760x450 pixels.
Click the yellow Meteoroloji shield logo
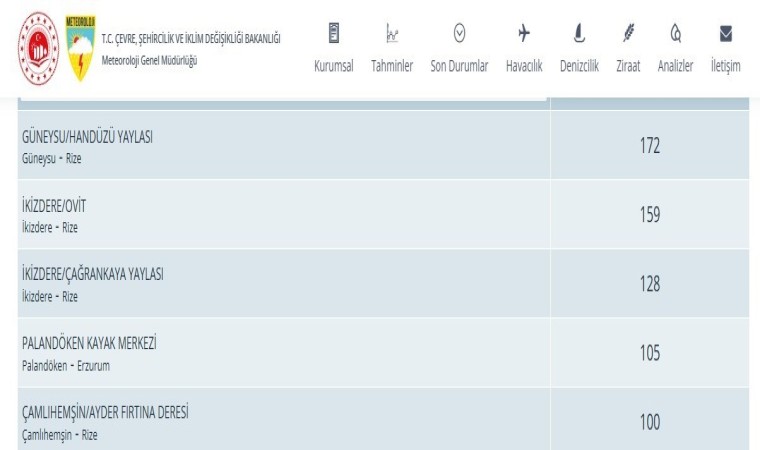pos(80,47)
